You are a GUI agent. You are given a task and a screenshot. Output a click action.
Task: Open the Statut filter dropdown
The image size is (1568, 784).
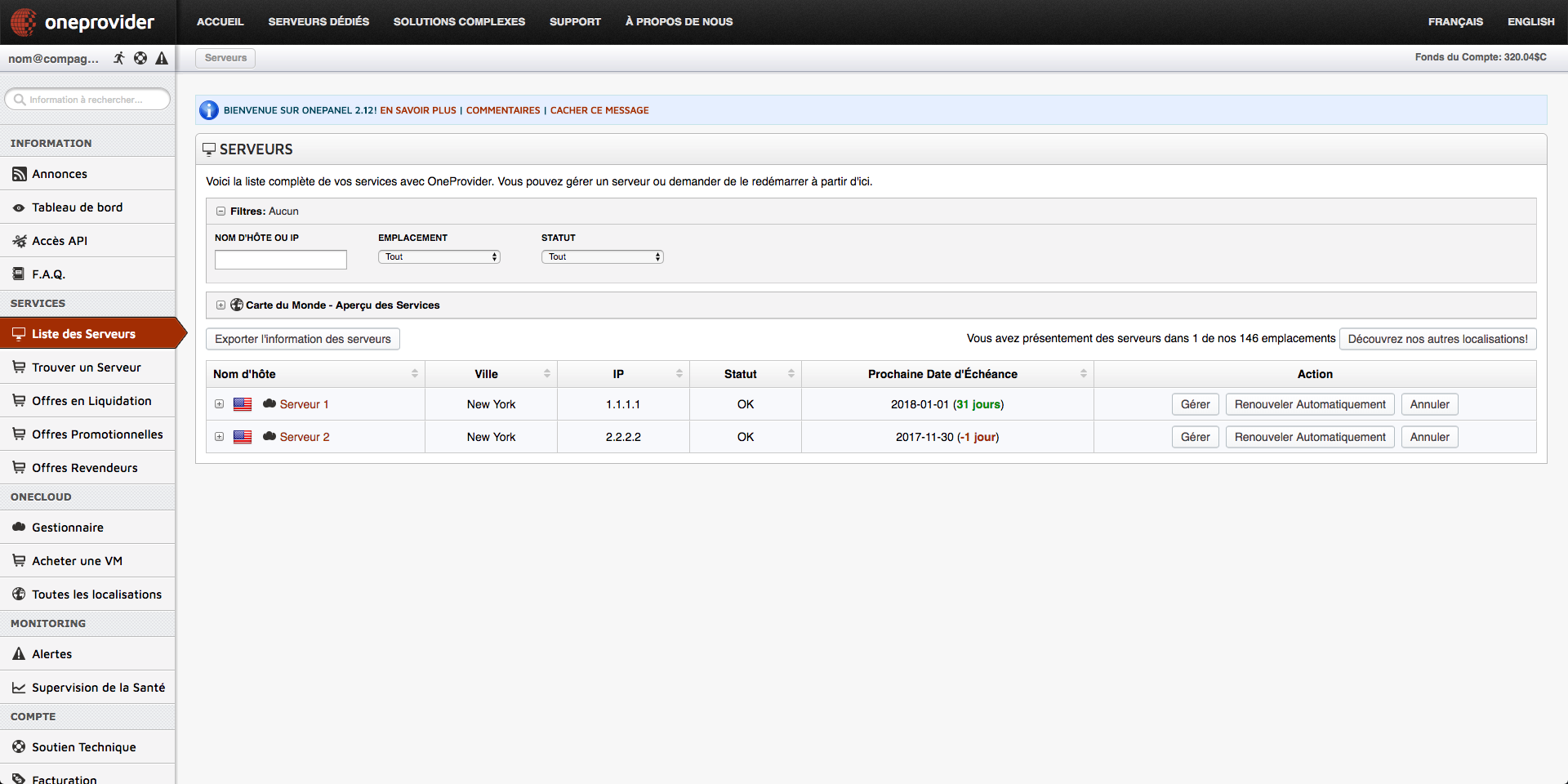[x=602, y=256]
